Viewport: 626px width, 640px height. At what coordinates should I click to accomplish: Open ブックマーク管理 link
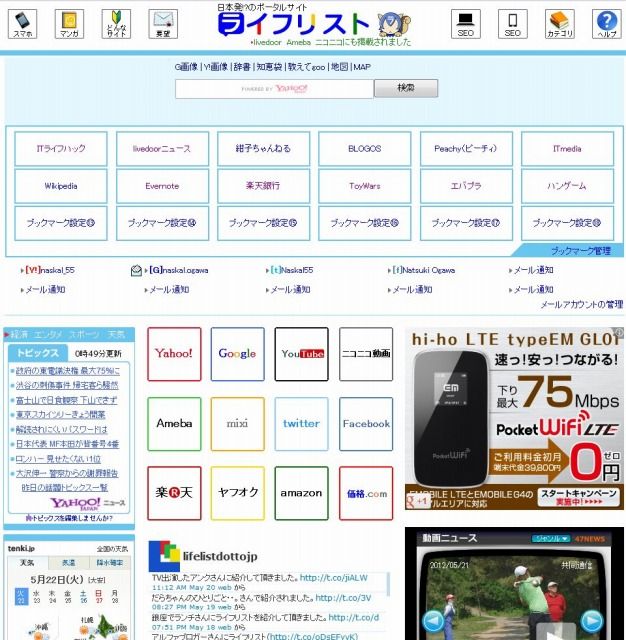click(581, 251)
